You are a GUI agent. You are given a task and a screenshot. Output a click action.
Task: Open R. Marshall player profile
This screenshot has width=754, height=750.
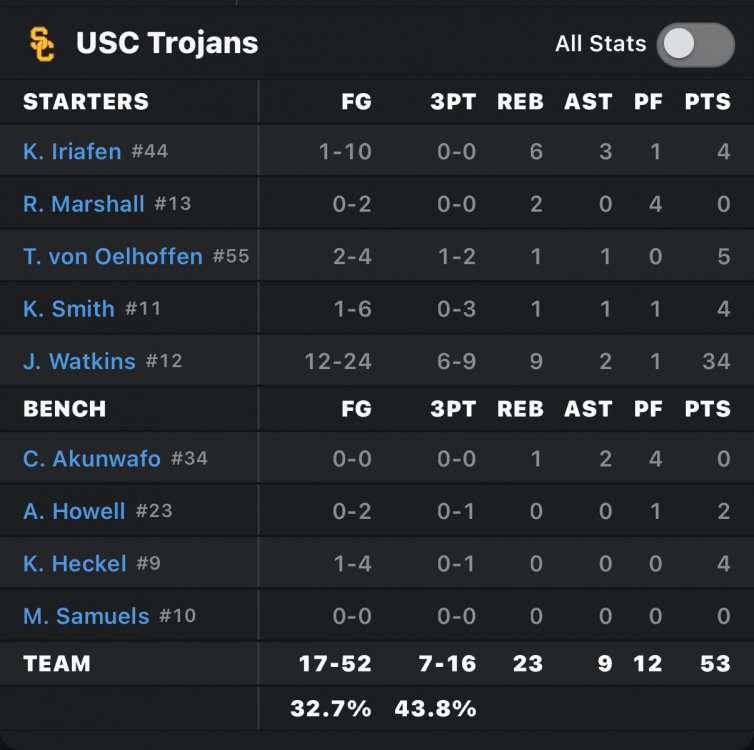[84, 204]
